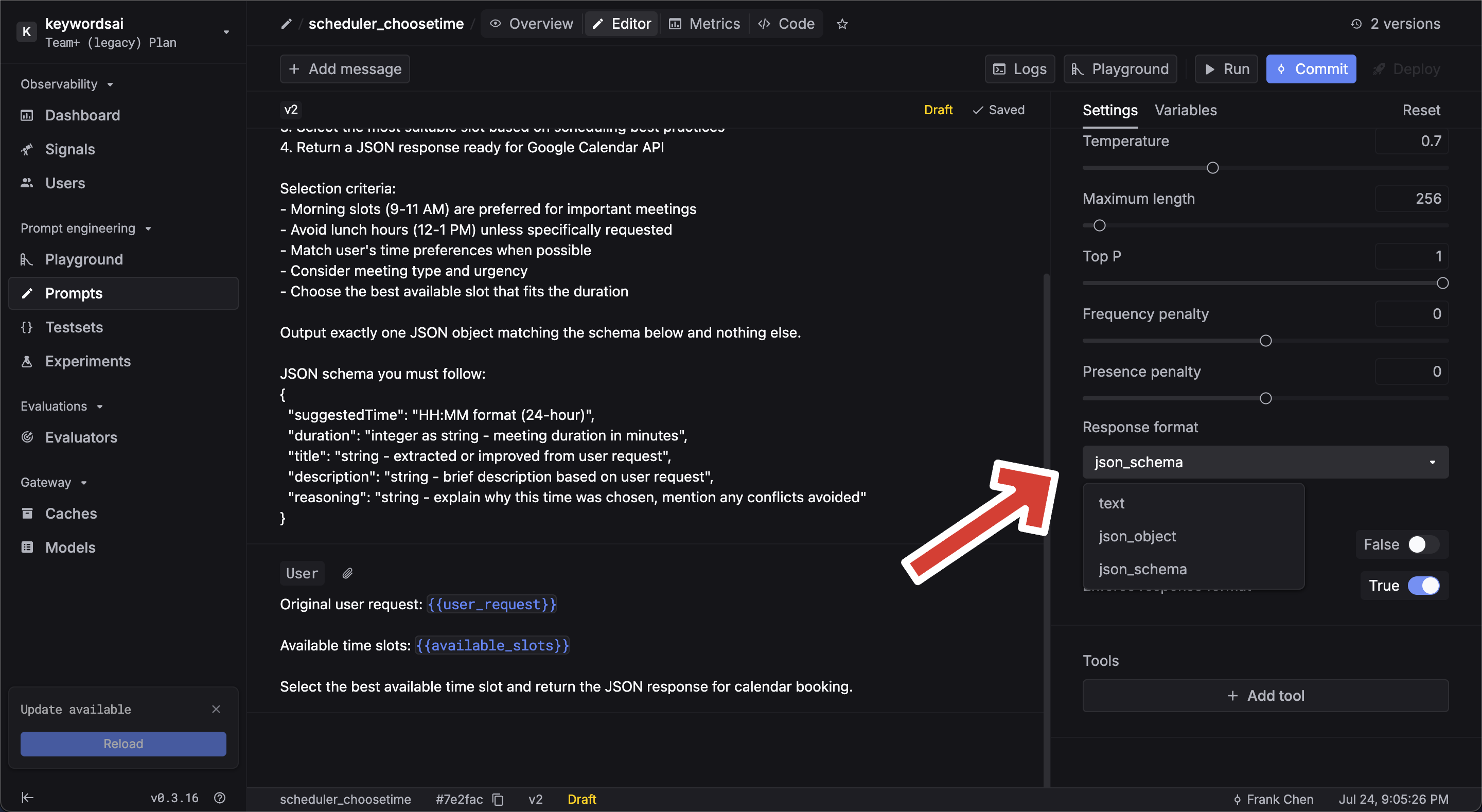Image resolution: width=1482 pixels, height=812 pixels.
Task: Add a tool in Tools section
Action: 1265,695
